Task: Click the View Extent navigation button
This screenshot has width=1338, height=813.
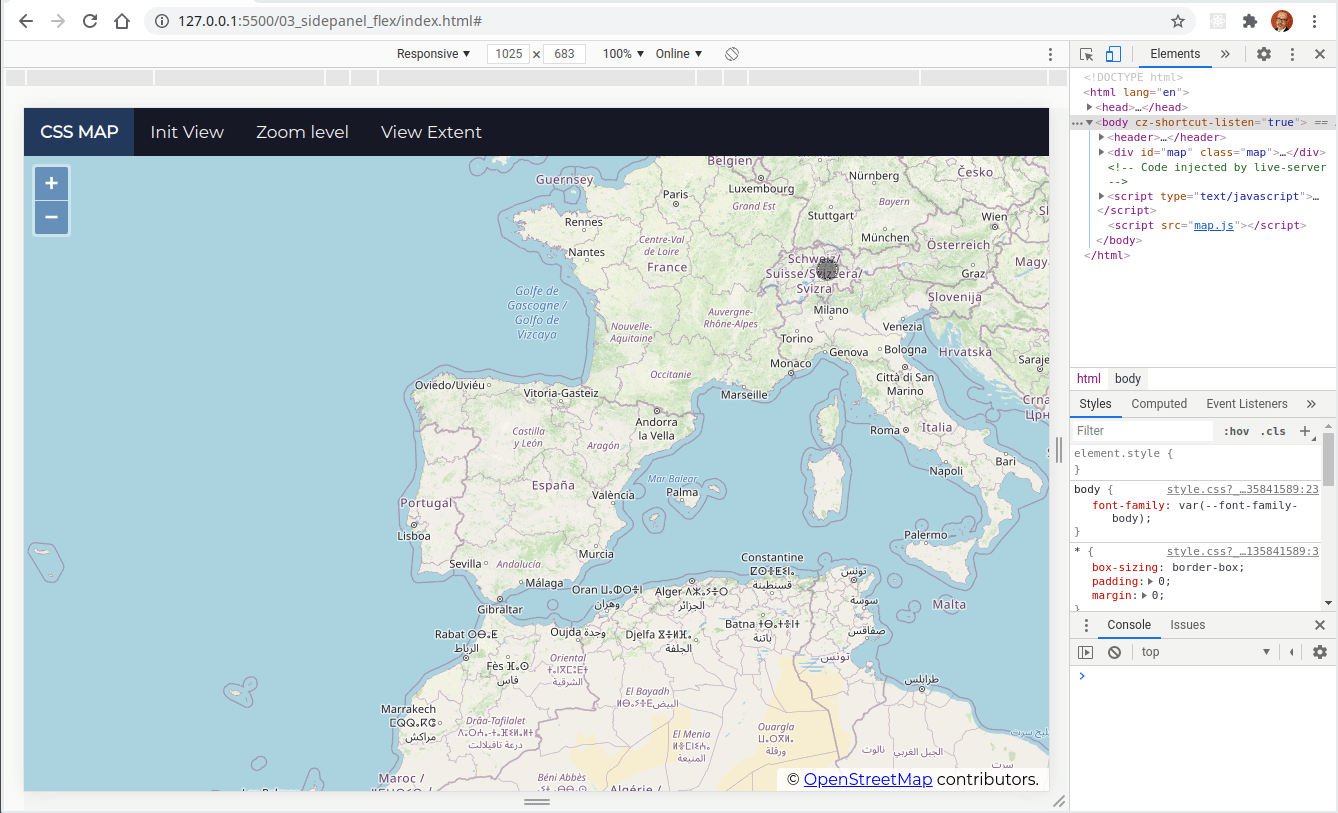Action: point(431,132)
